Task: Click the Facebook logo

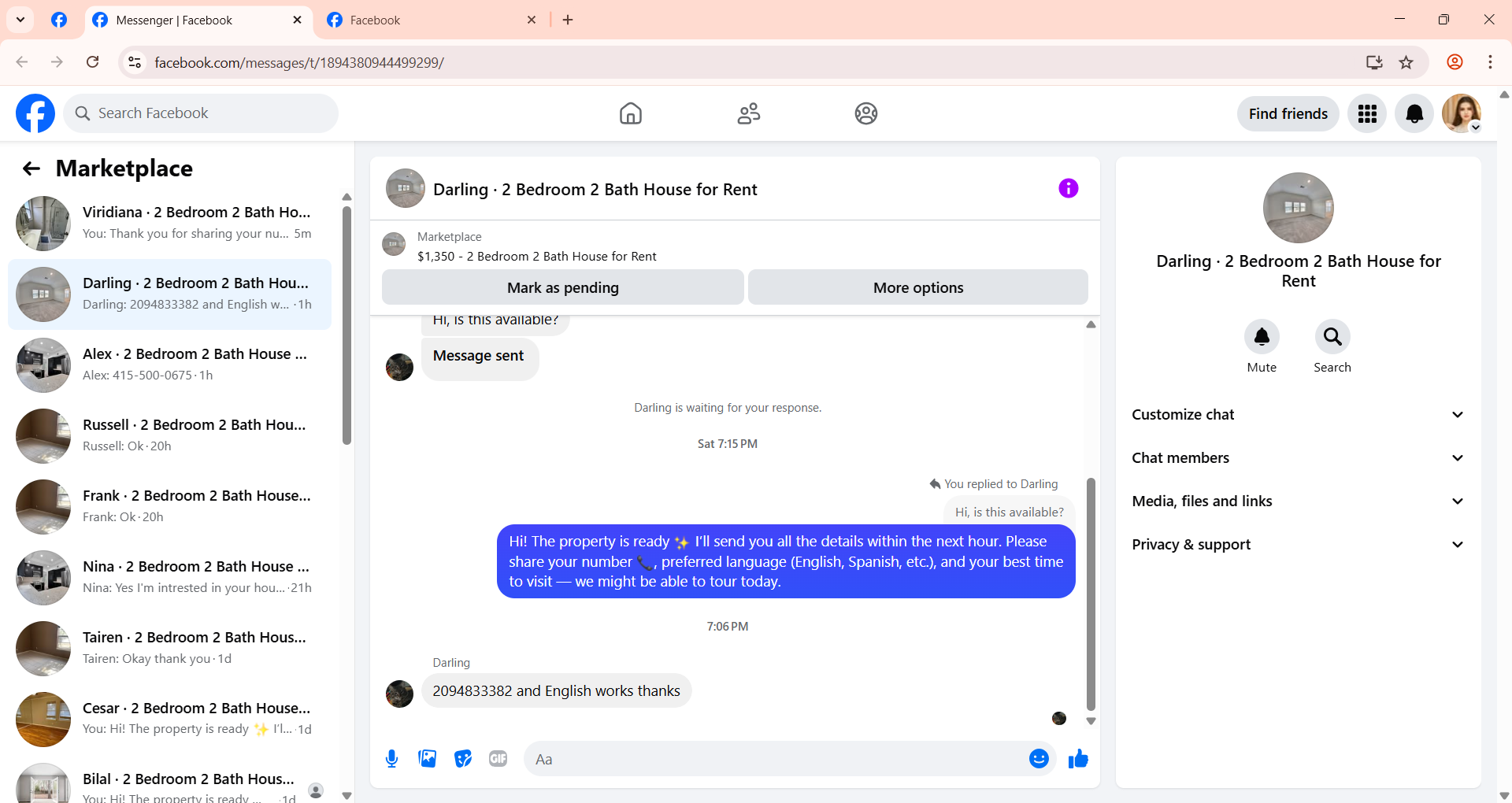Action: point(35,113)
